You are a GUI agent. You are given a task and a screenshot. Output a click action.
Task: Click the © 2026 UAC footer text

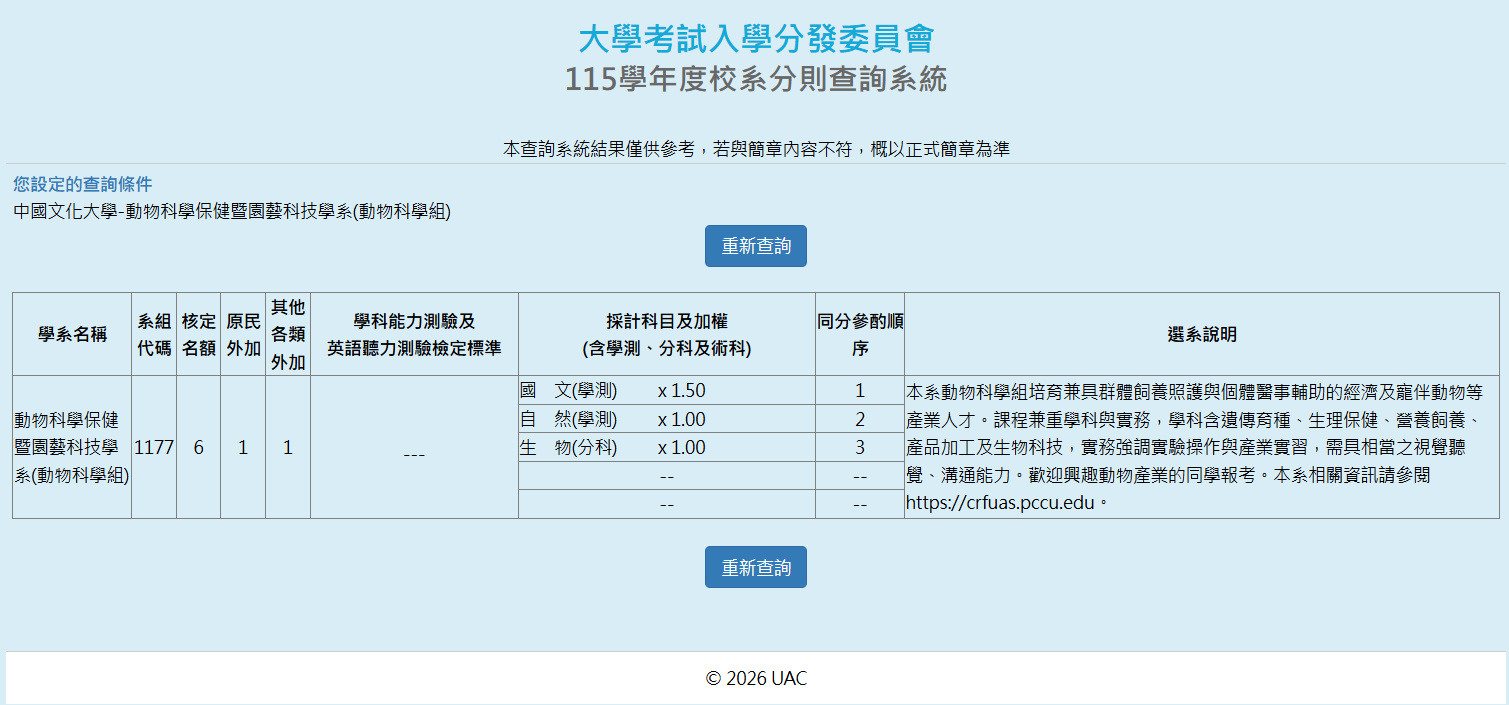[x=755, y=678]
